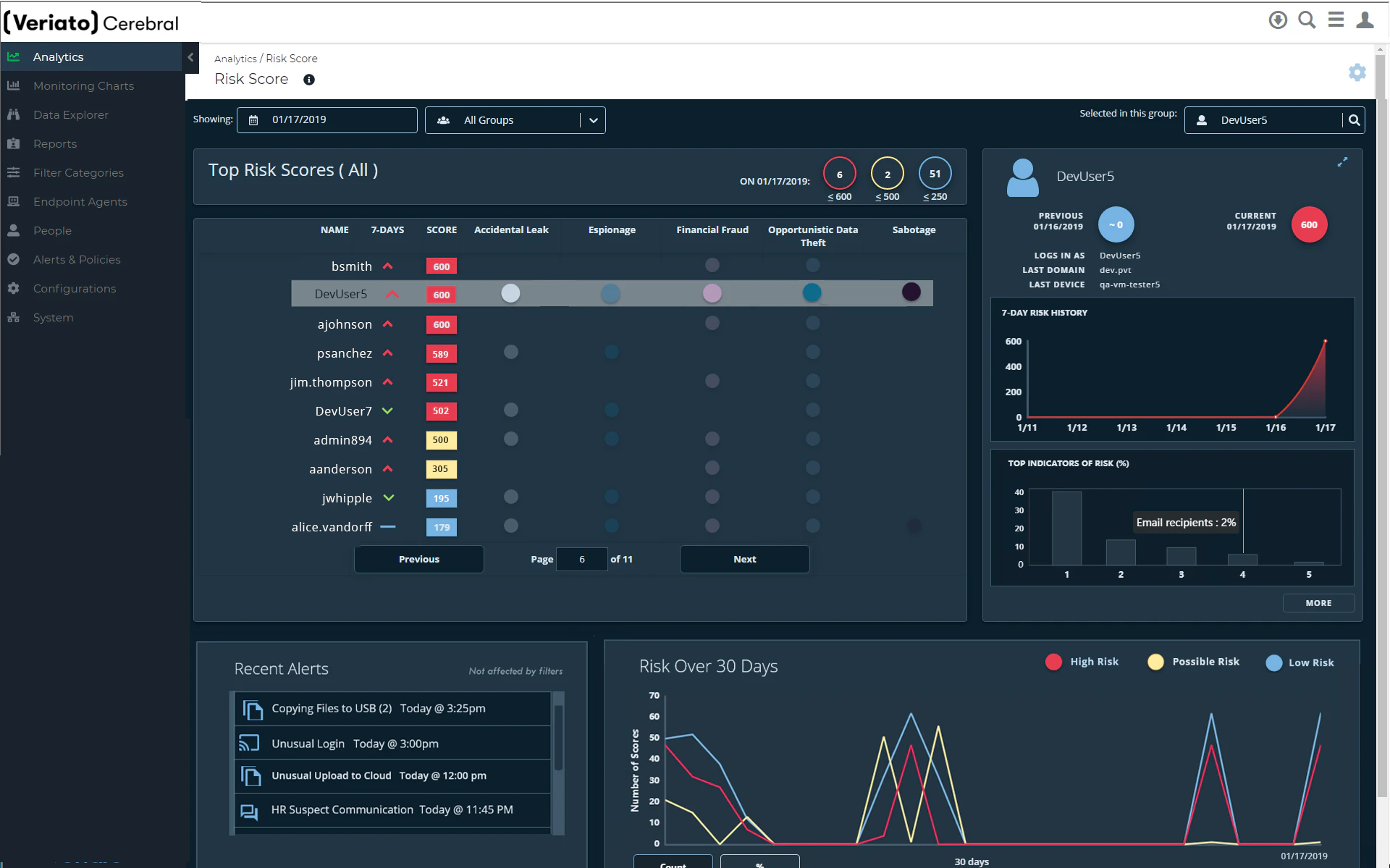This screenshot has height=868, width=1390.
Task: Open the System menu item in the sidebar
Action: coord(54,317)
